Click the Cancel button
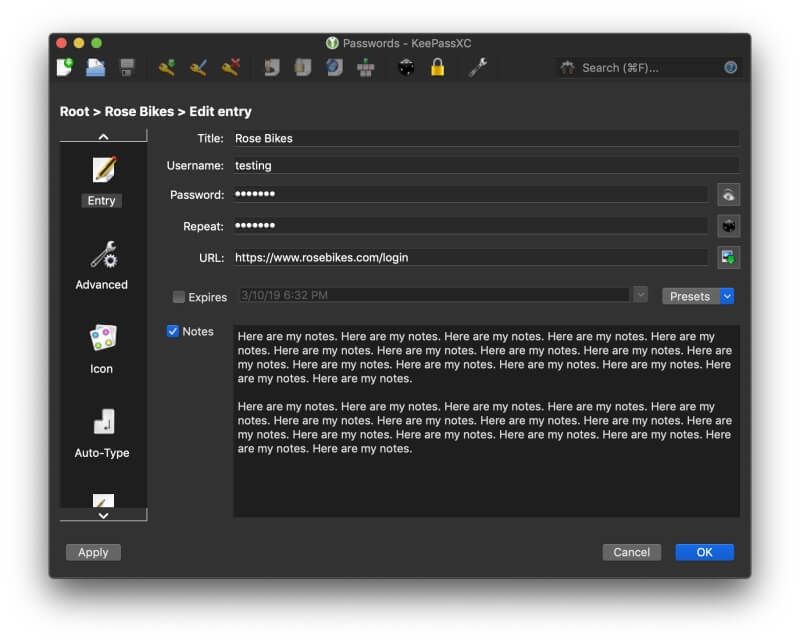Viewport: 800px width, 643px height. (x=632, y=552)
